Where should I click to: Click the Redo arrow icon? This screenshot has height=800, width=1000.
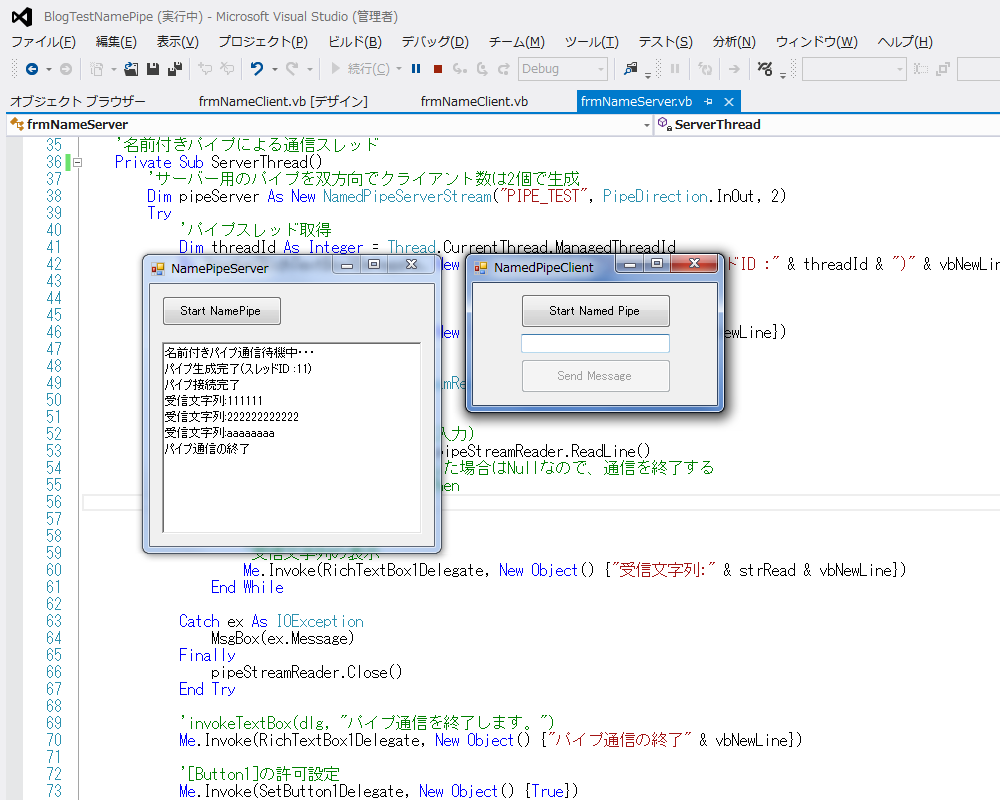point(291,68)
